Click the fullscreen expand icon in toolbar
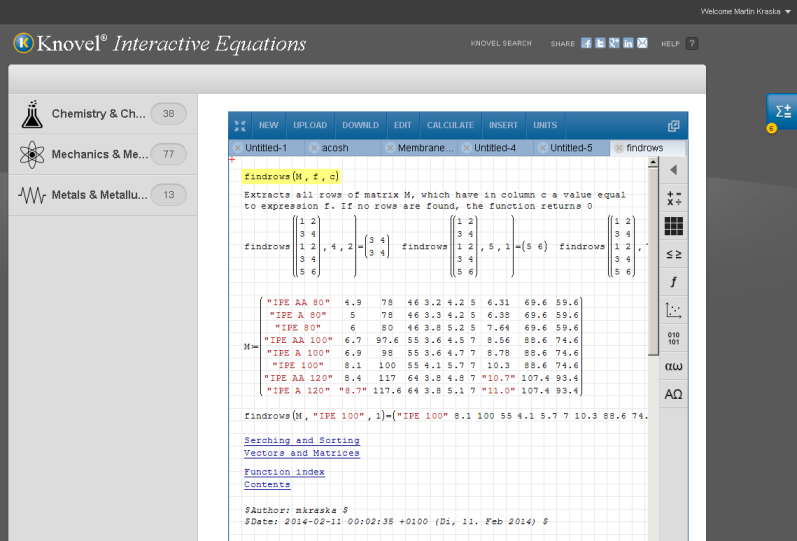Image resolution: width=797 pixels, height=541 pixels. pos(240,125)
